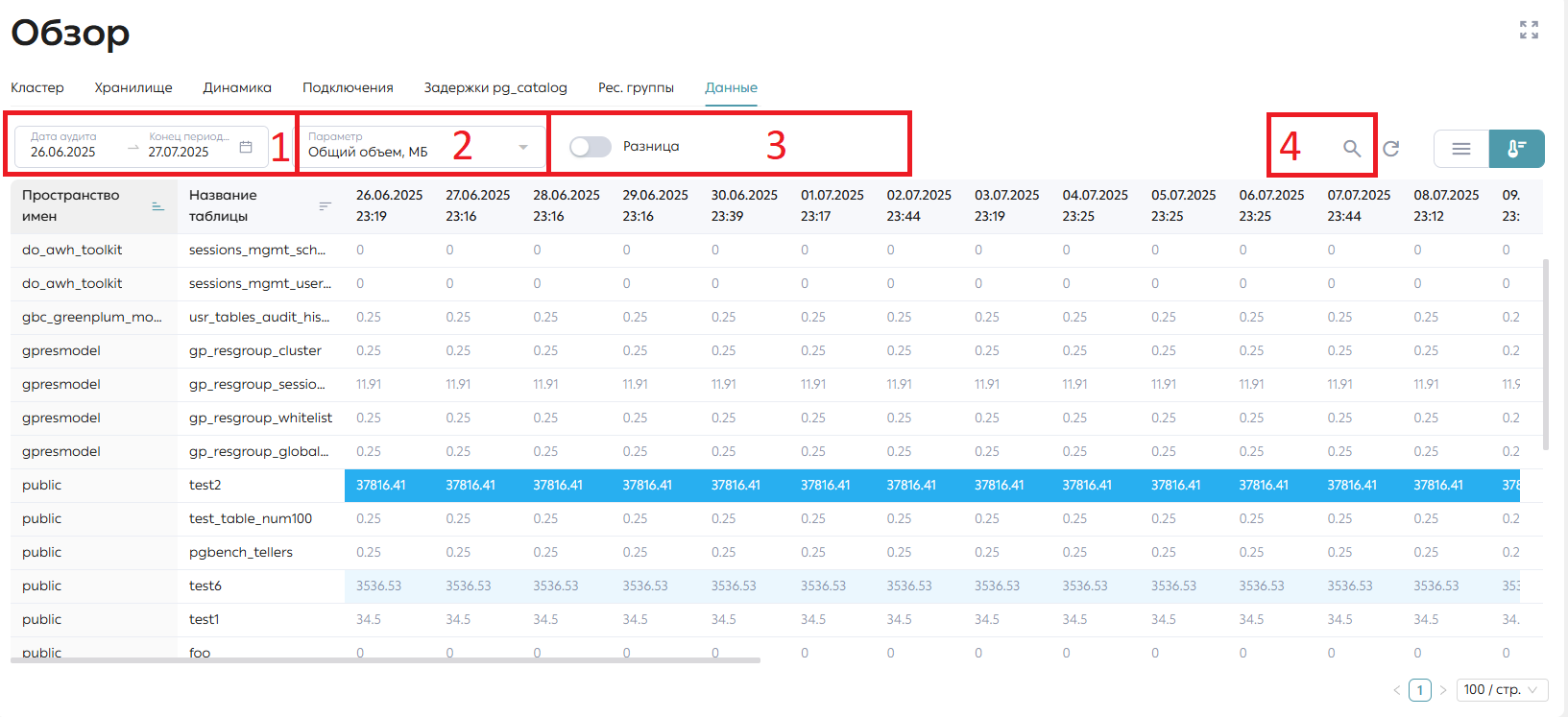Click first 3536.53 cell in test6 row
Viewport: 1568px width, 717px height.
389,586
